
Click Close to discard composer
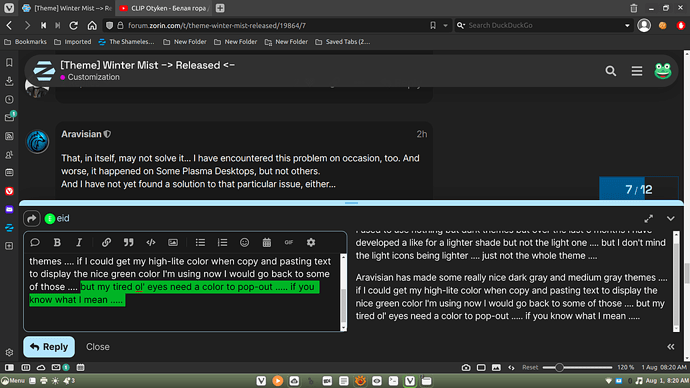point(98,347)
